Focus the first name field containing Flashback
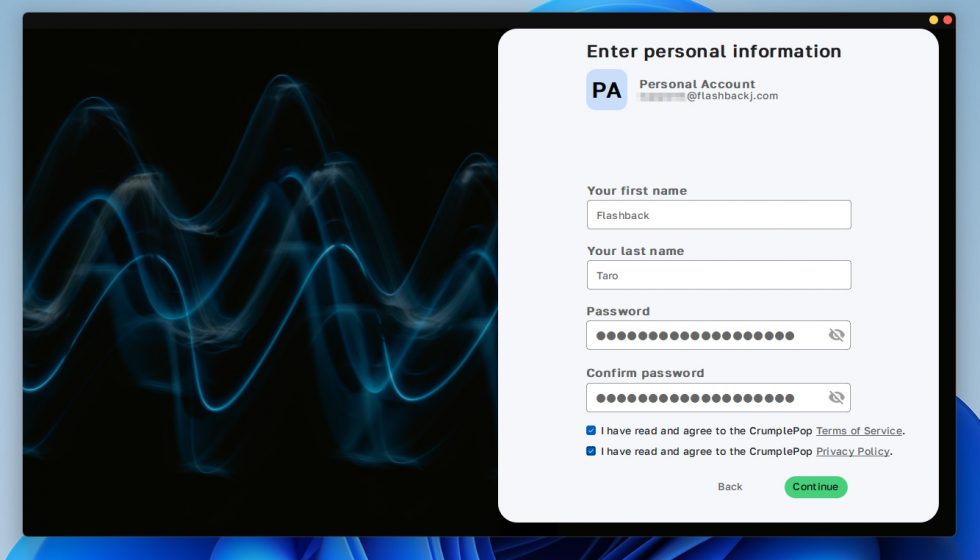 click(x=719, y=215)
